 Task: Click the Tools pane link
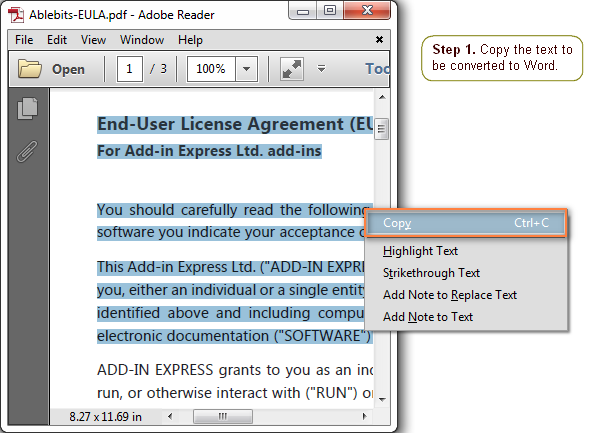pyautogui.click(x=377, y=69)
